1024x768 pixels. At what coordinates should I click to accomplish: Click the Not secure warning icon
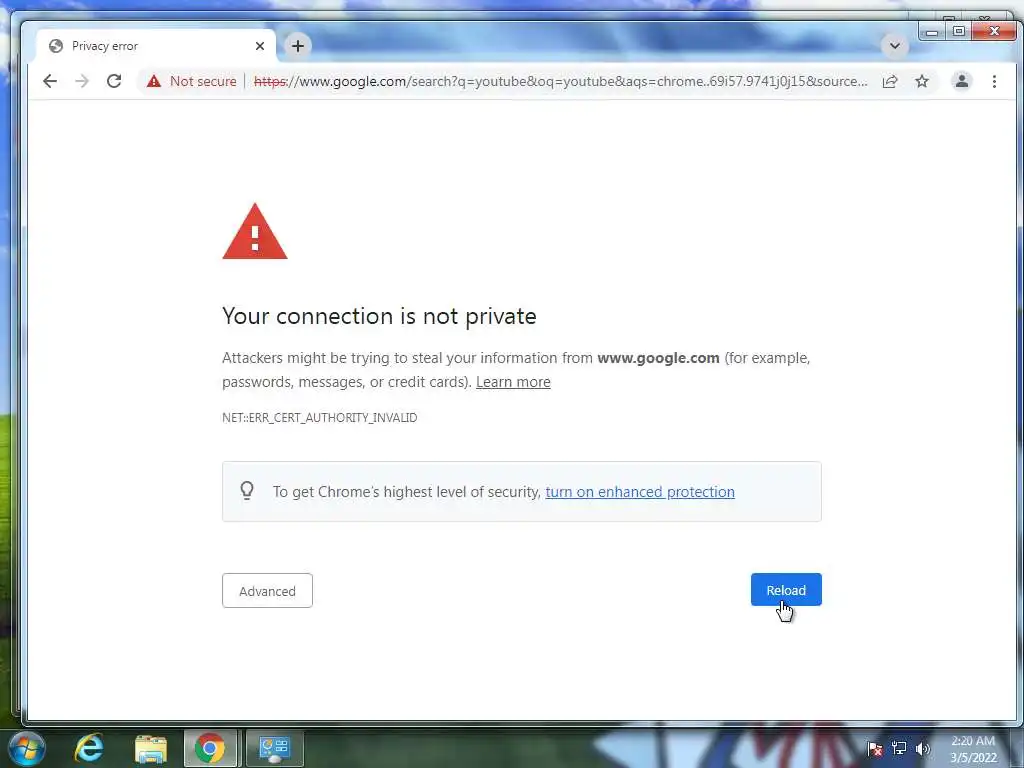click(153, 81)
